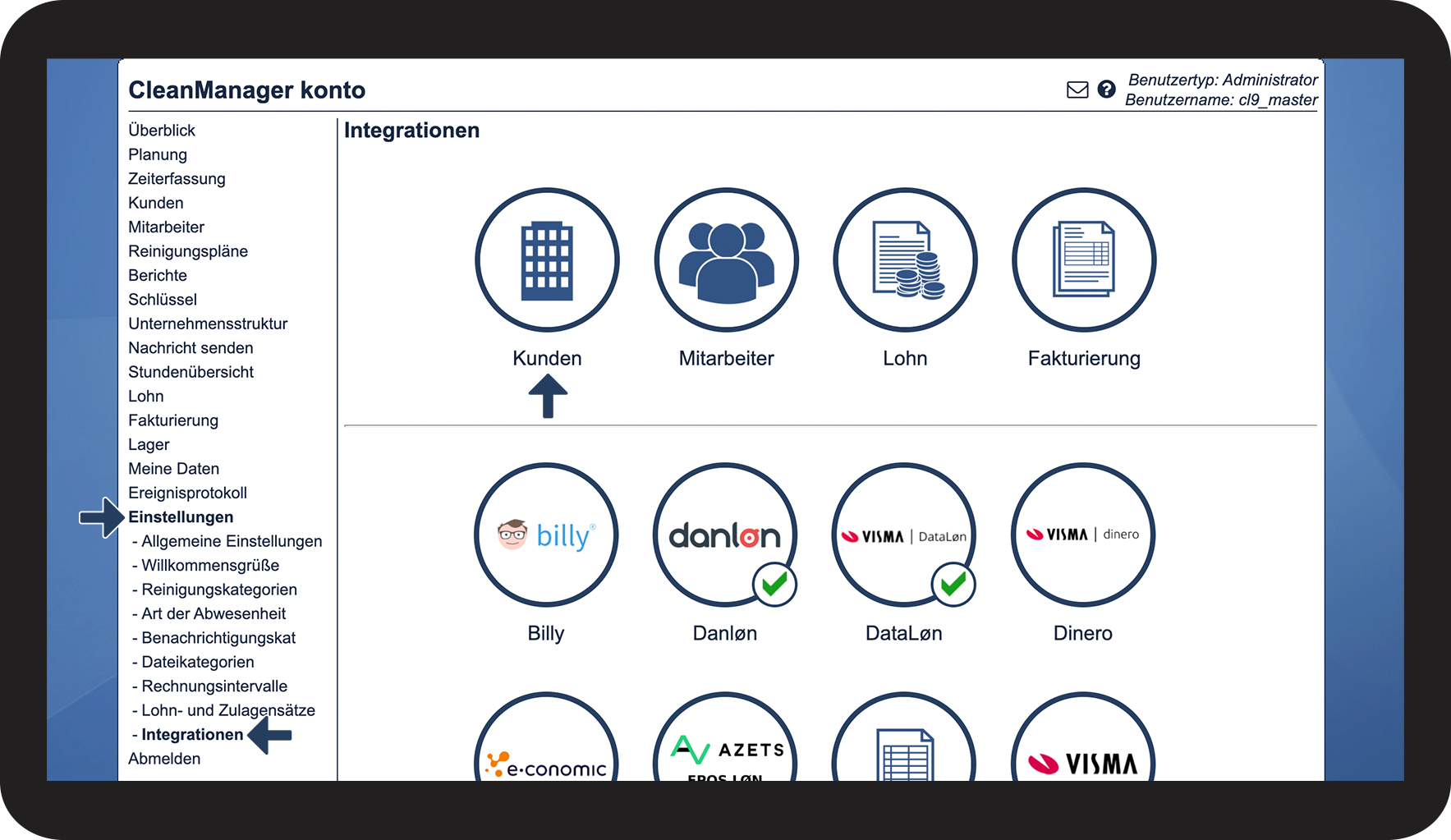Select Mitarbeiter in the left sidebar menu
This screenshot has width=1451, height=840.
[166, 227]
